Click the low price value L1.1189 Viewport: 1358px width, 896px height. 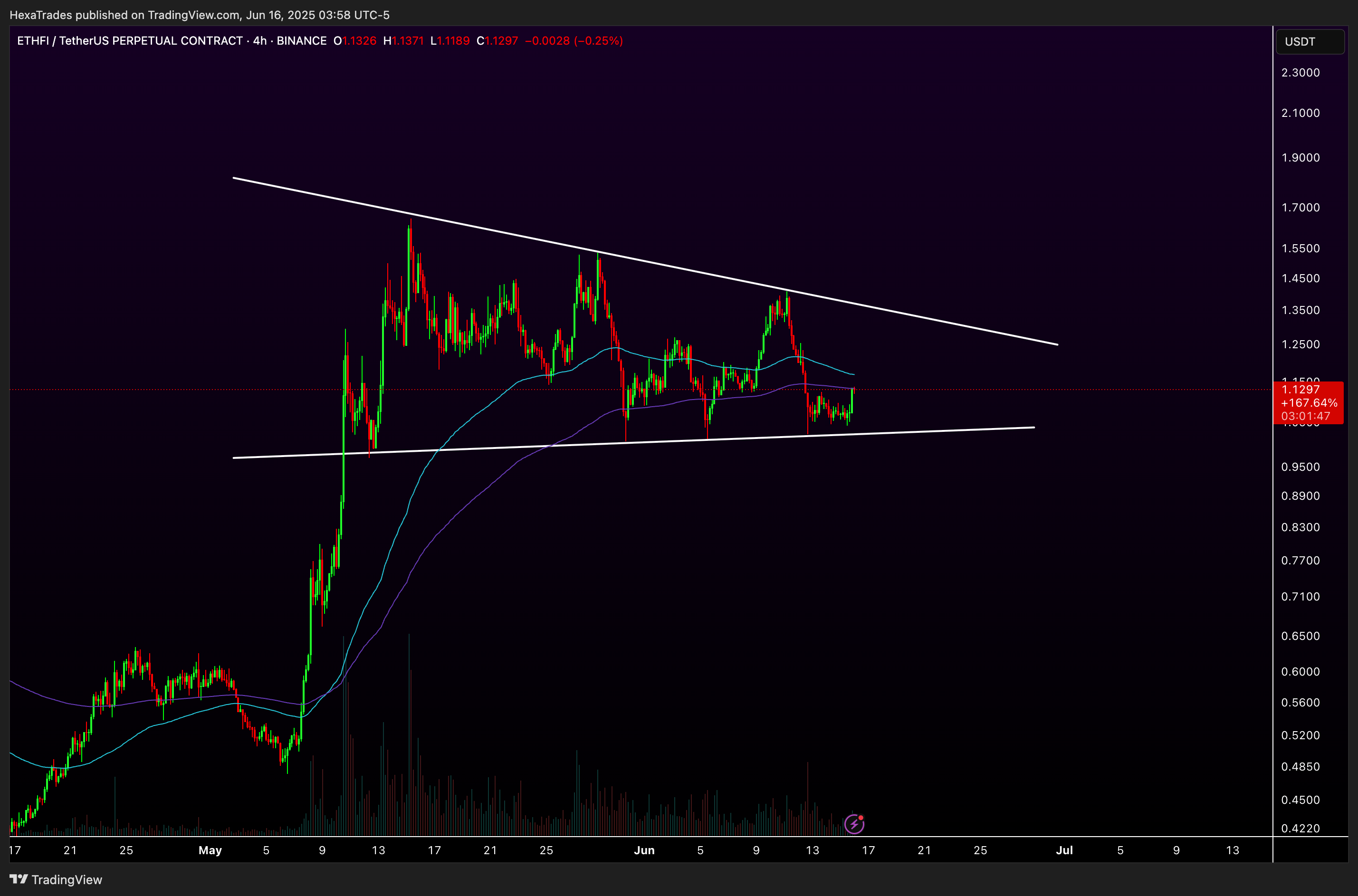[x=450, y=40]
